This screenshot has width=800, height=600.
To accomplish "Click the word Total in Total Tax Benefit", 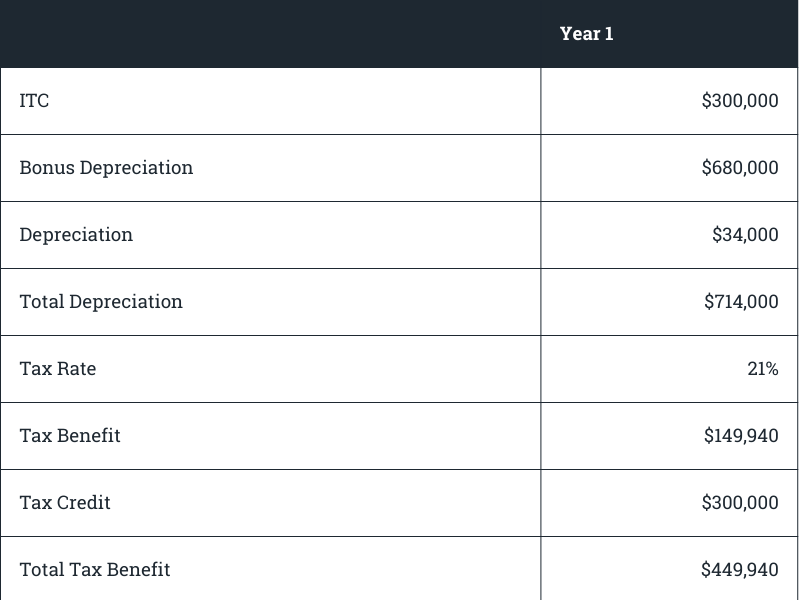I will [x=41, y=569].
